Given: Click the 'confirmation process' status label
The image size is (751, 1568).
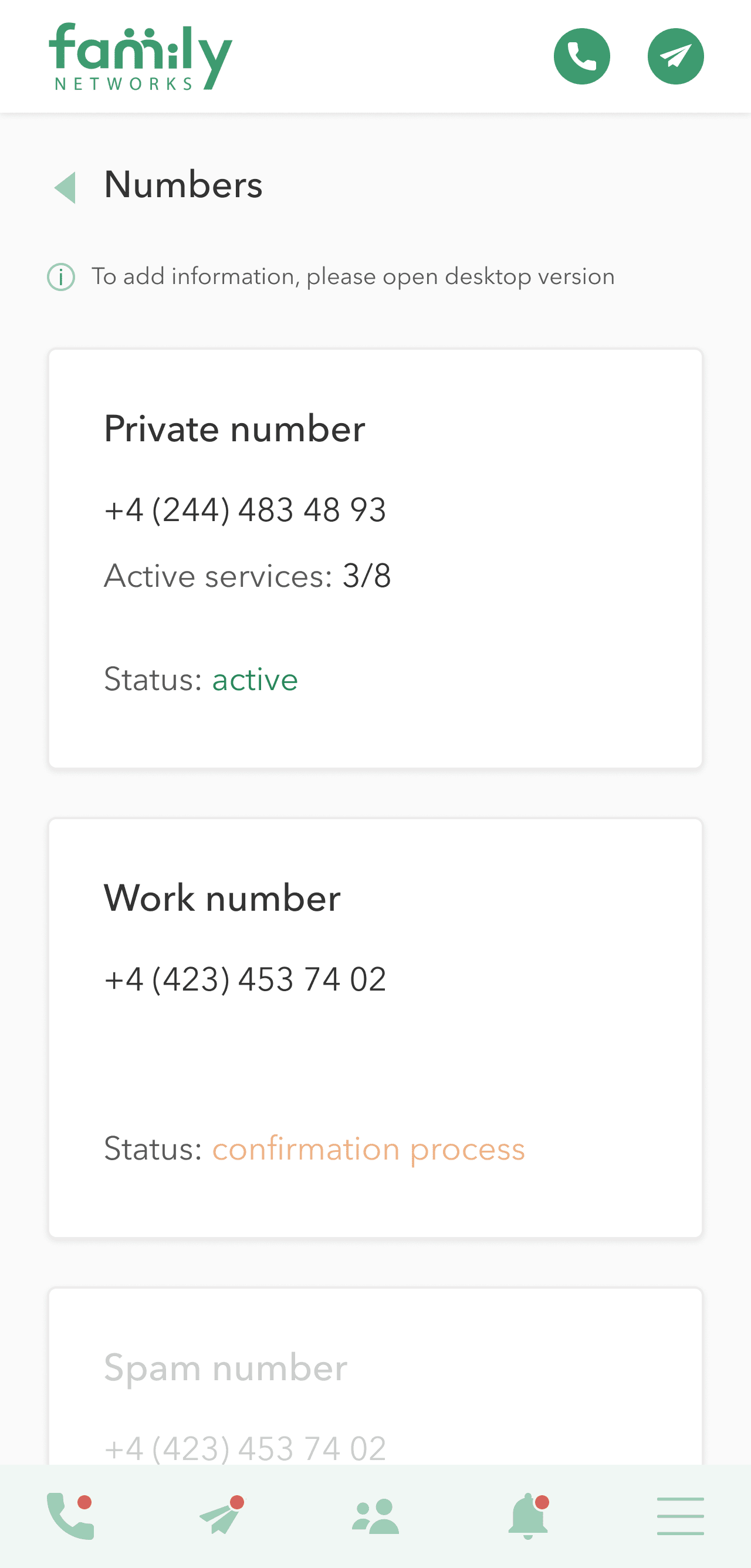Looking at the screenshot, I should point(368,1149).
